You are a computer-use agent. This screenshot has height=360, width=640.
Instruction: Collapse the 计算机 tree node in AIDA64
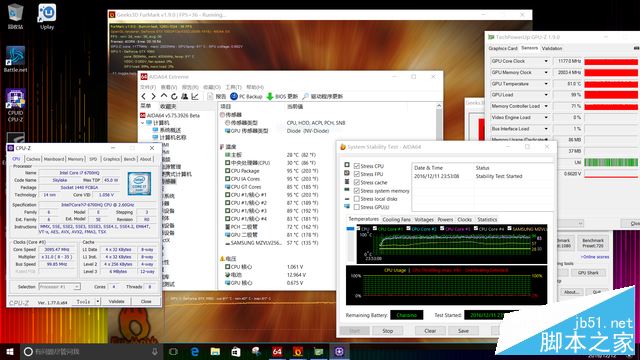pos(142,123)
